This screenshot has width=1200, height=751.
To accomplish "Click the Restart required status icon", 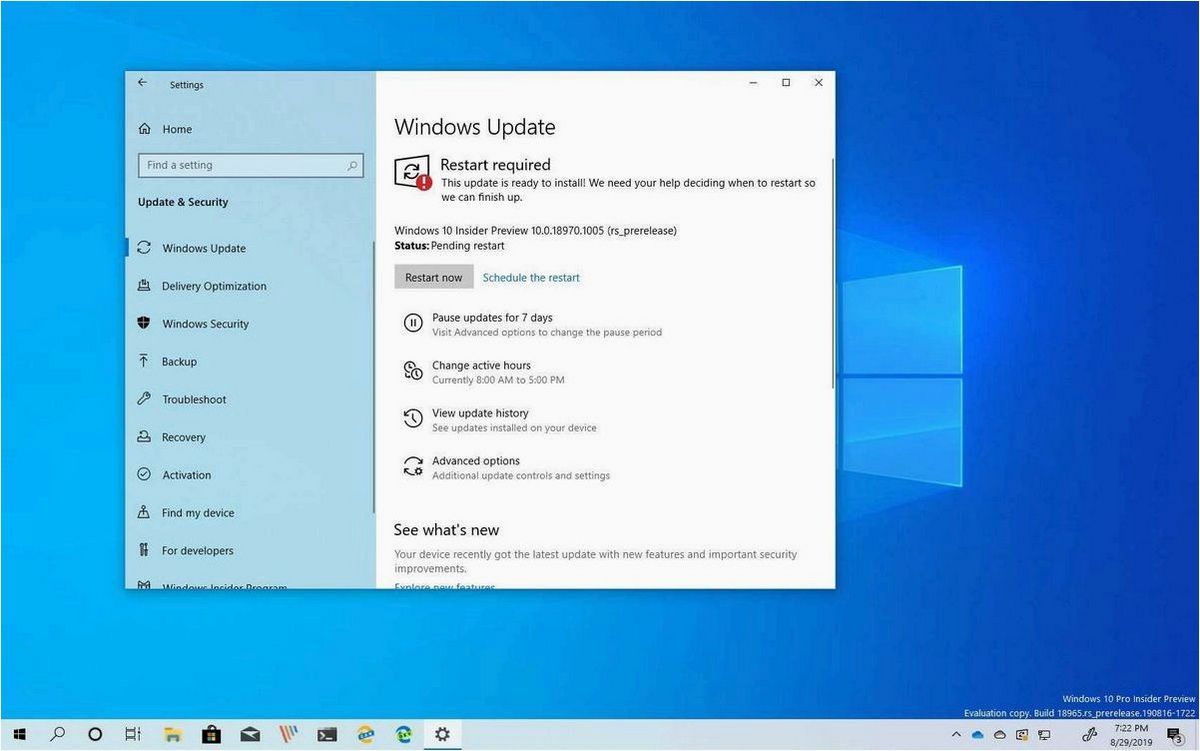I will [412, 173].
